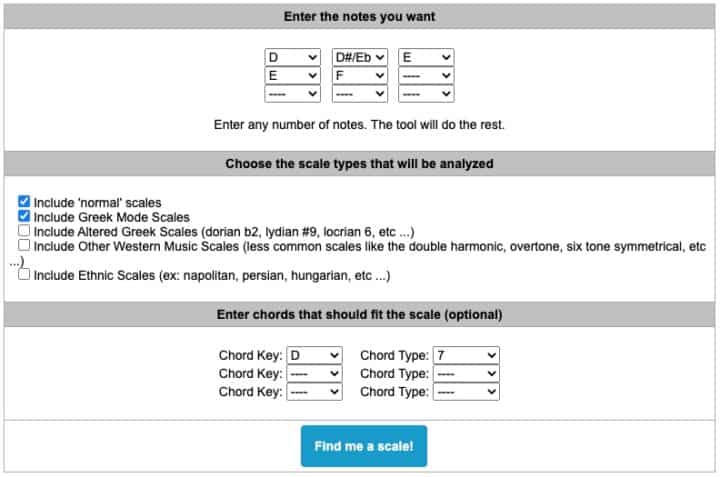Open the Chord Key dropdown set to D
This screenshot has width=720, height=477.
coord(314,355)
